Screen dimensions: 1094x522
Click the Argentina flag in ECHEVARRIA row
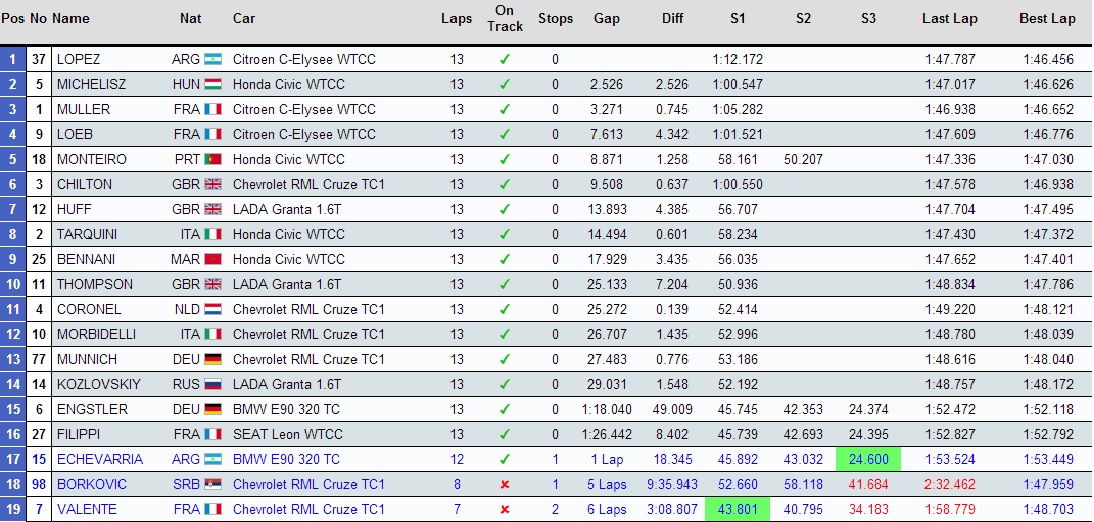213,460
